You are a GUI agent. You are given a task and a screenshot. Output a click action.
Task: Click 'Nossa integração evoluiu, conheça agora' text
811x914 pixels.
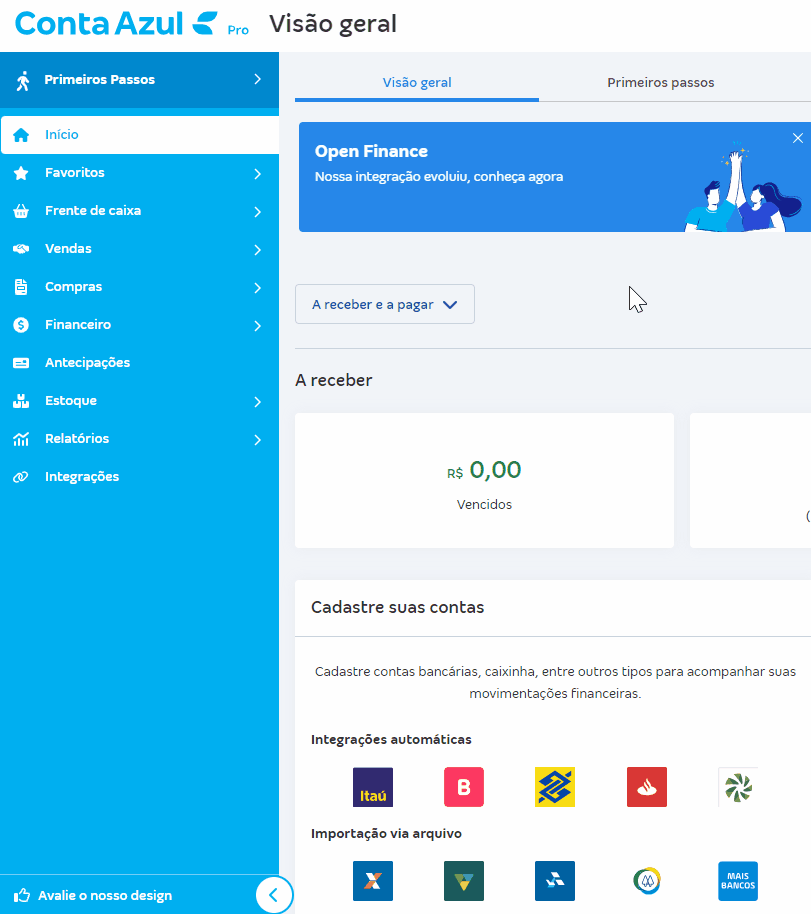point(439,177)
